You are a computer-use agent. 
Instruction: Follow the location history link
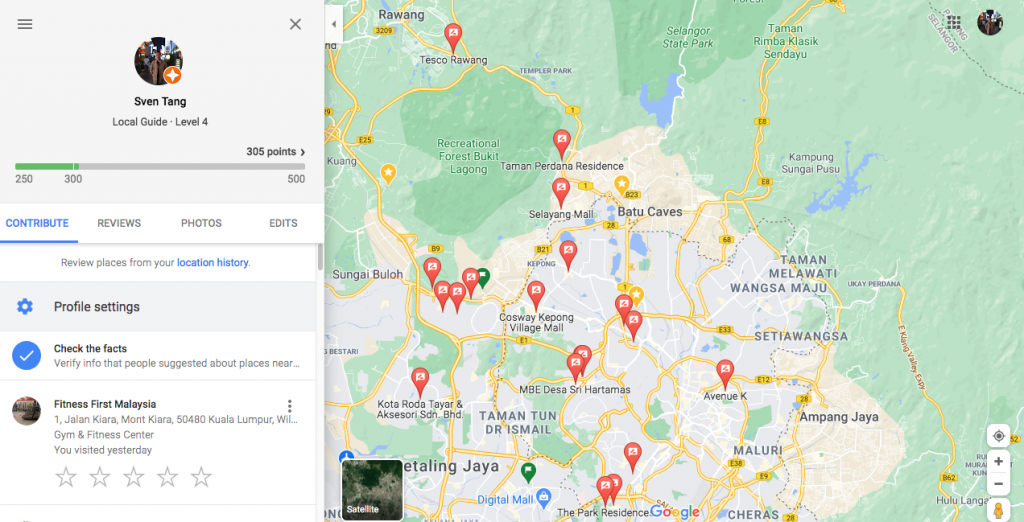[x=212, y=263]
